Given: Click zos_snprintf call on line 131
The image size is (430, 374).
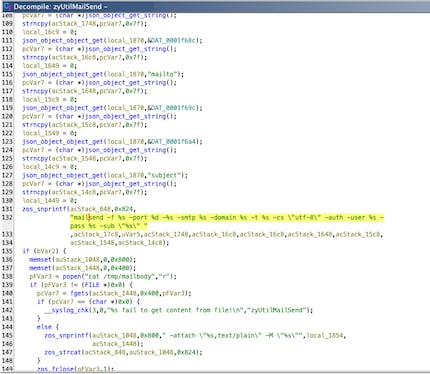Looking at the screenshot, I should [44, 209].
